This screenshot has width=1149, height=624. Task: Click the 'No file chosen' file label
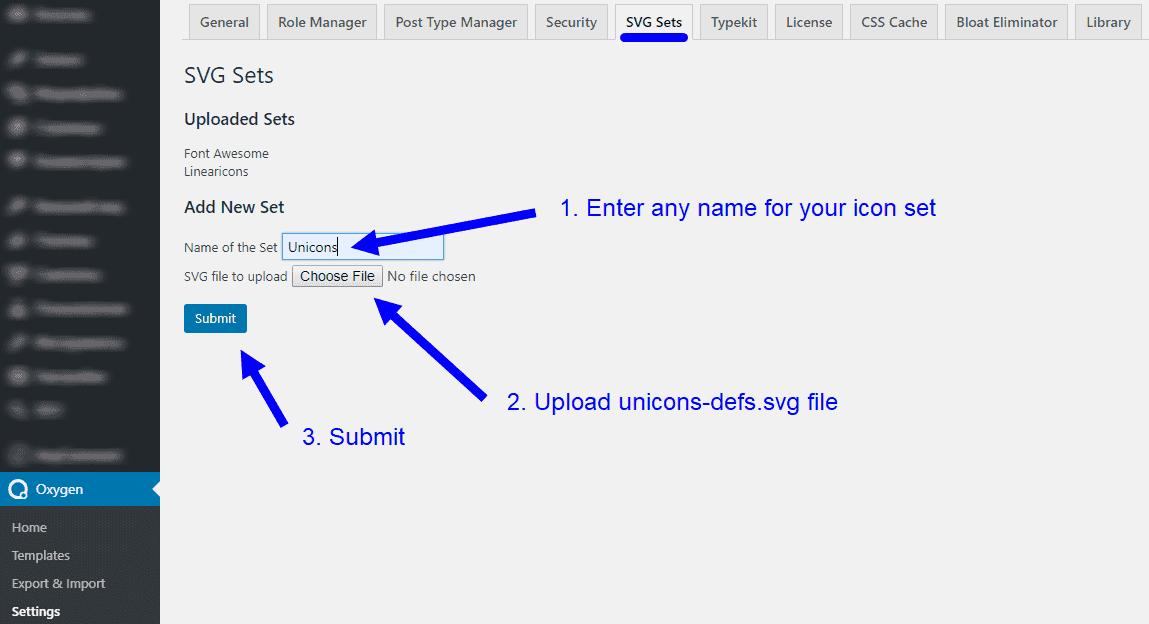coord(431,276)
